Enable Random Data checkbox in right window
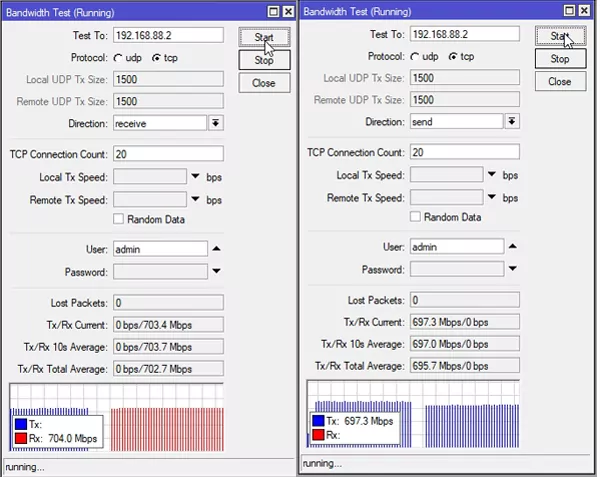The width and height of the screenshot is (600, 477). 416,217
